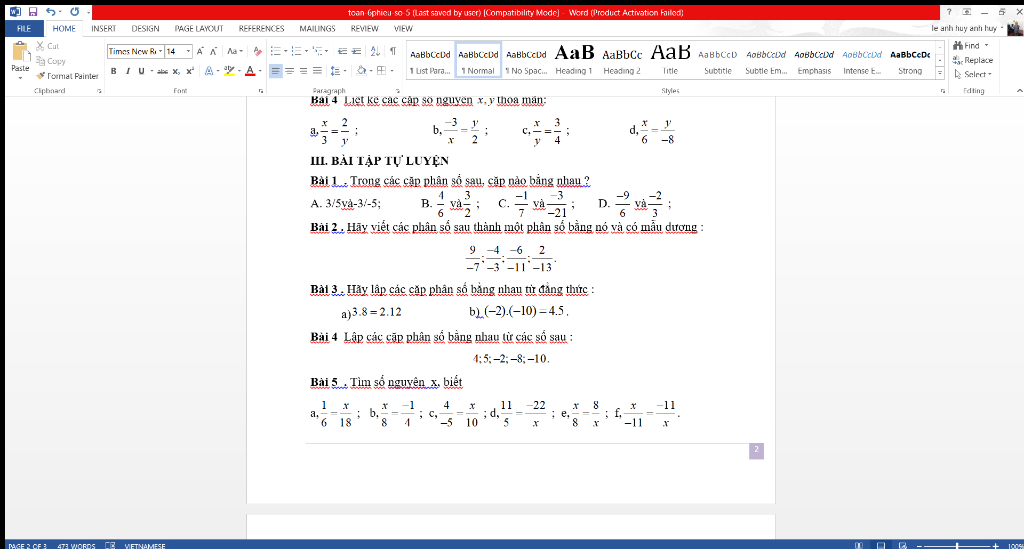Click the Find button

pyautogui.click(x=967, y=46)
